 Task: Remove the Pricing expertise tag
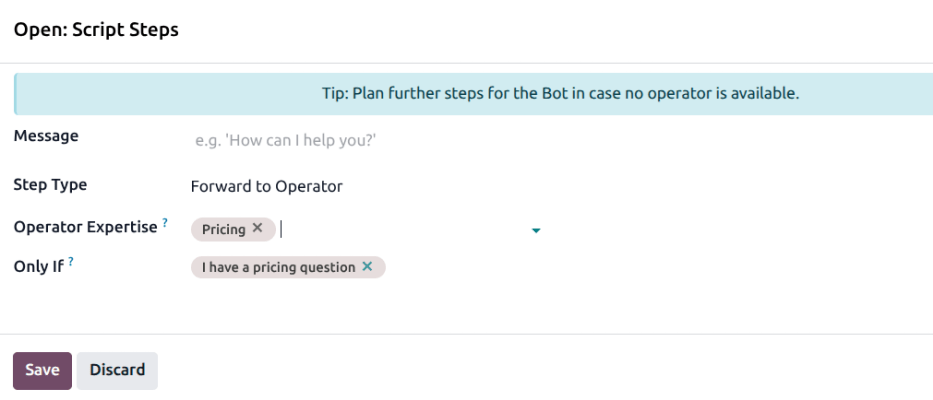257,229
